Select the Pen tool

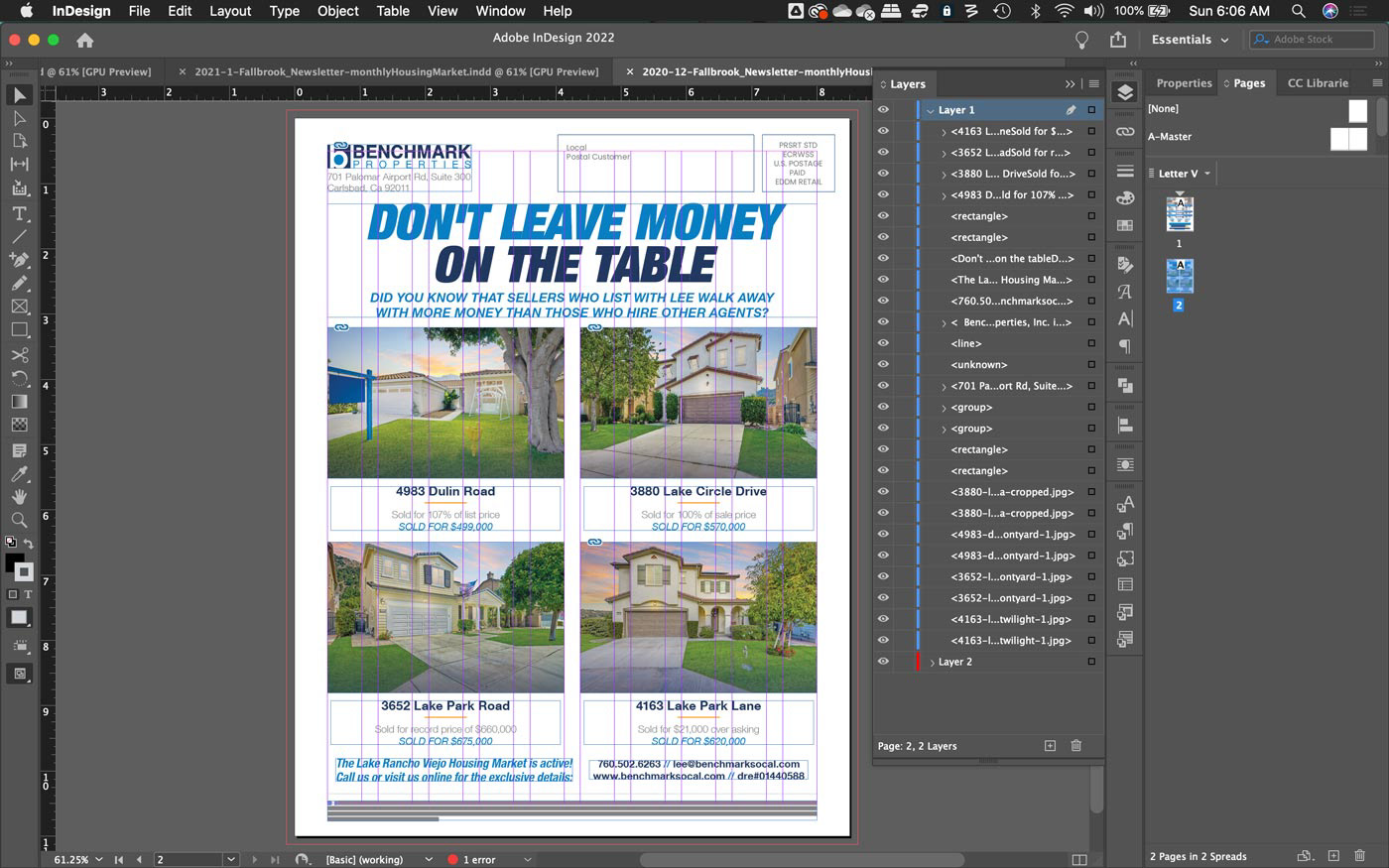[x=19, y=260]
